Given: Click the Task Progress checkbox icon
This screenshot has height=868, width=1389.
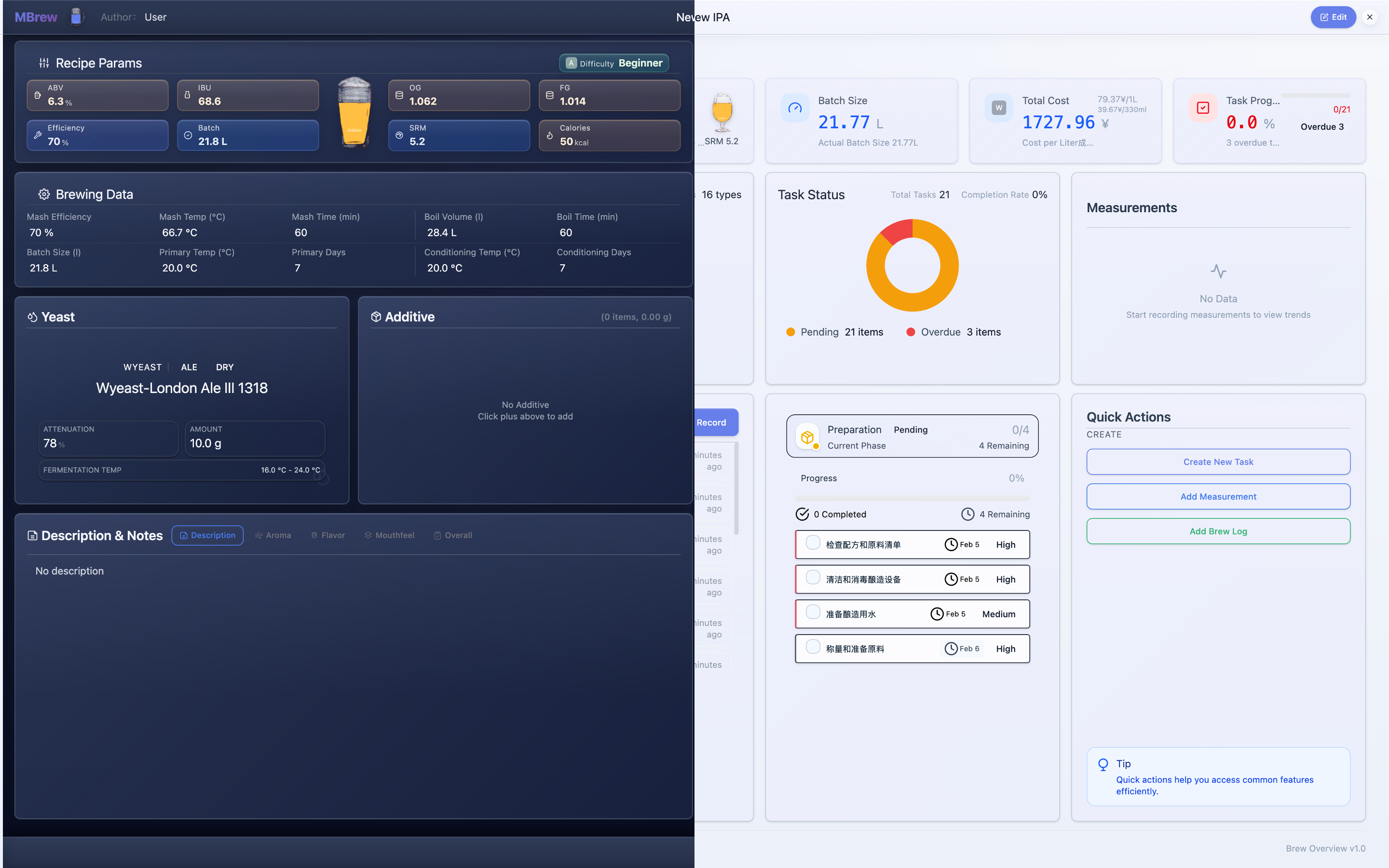Looking at the screenshot, I should (1202, 108).
